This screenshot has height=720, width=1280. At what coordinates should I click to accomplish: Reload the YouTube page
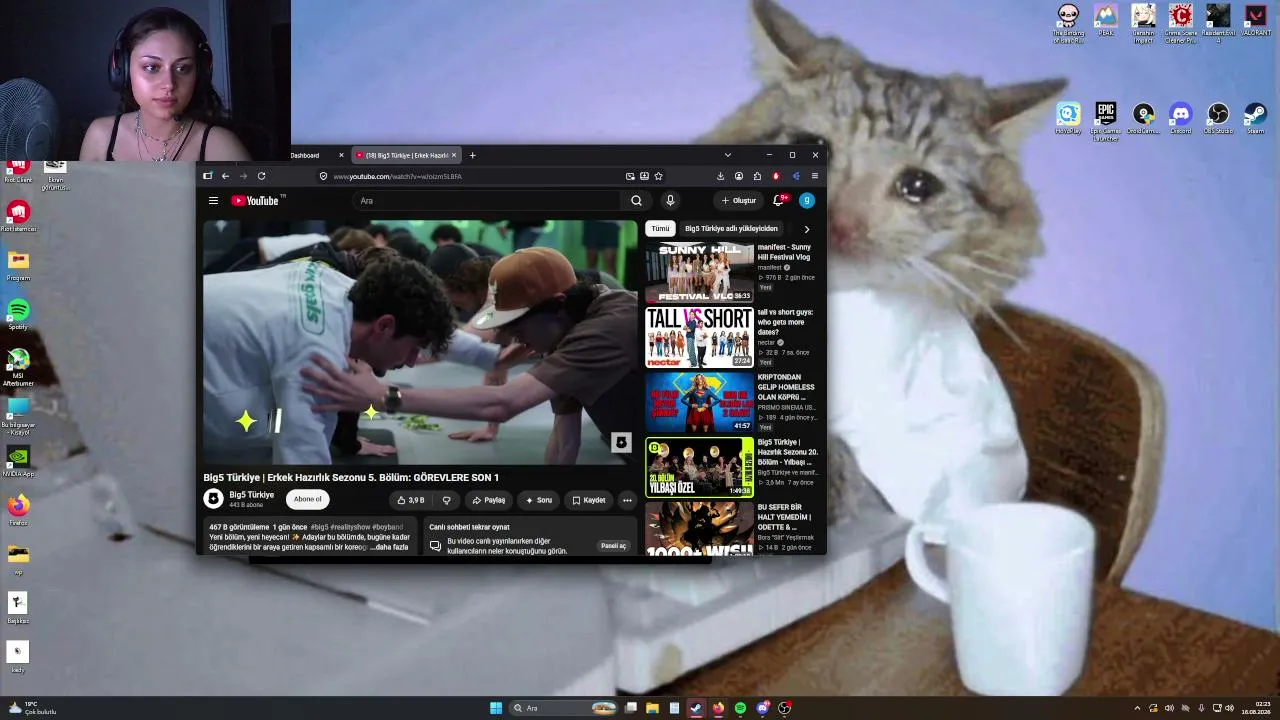click(x=261, y=176)
